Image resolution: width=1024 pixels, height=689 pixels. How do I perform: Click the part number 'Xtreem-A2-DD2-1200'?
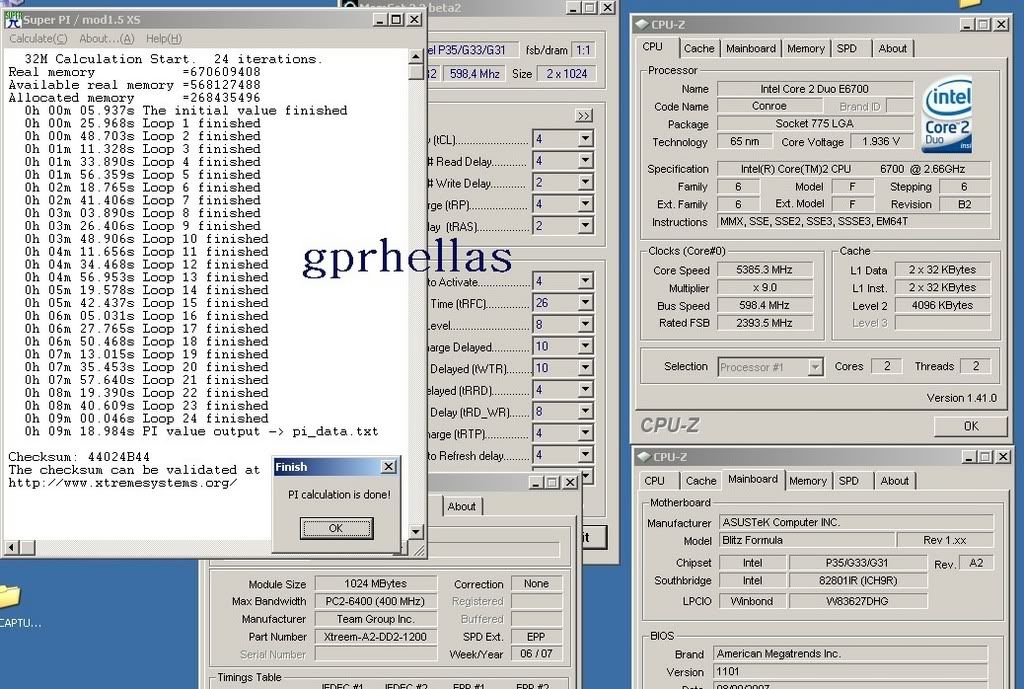[376, 637]
